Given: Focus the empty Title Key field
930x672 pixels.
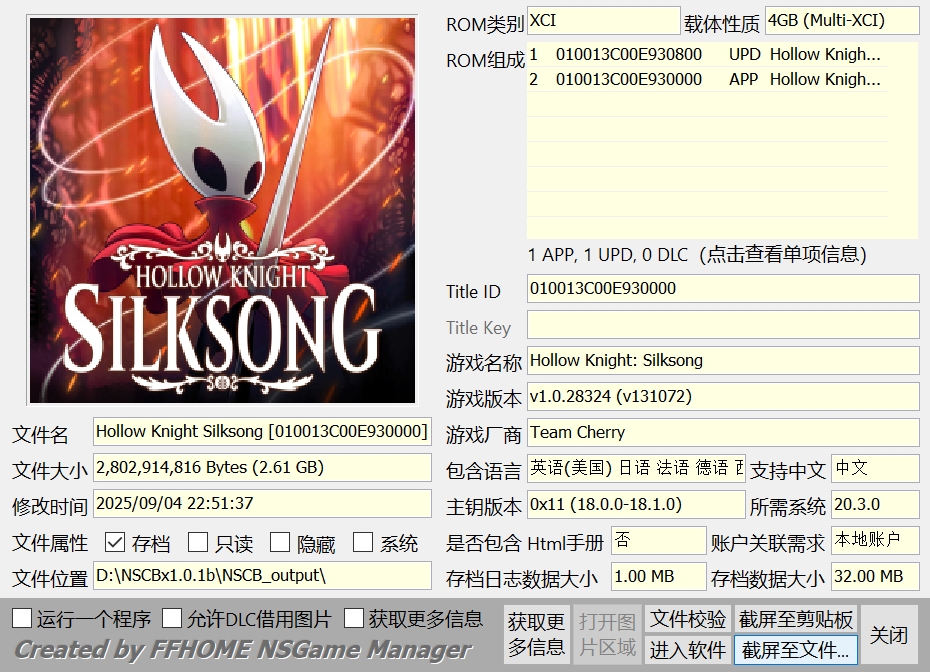Looking at the screenshot, I should click(723, 325).
